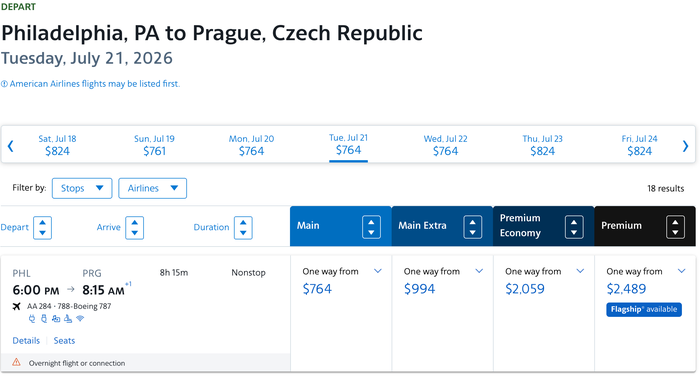
Task: Open the Airlines filter dropdown
Action: [x=153, y=188]
